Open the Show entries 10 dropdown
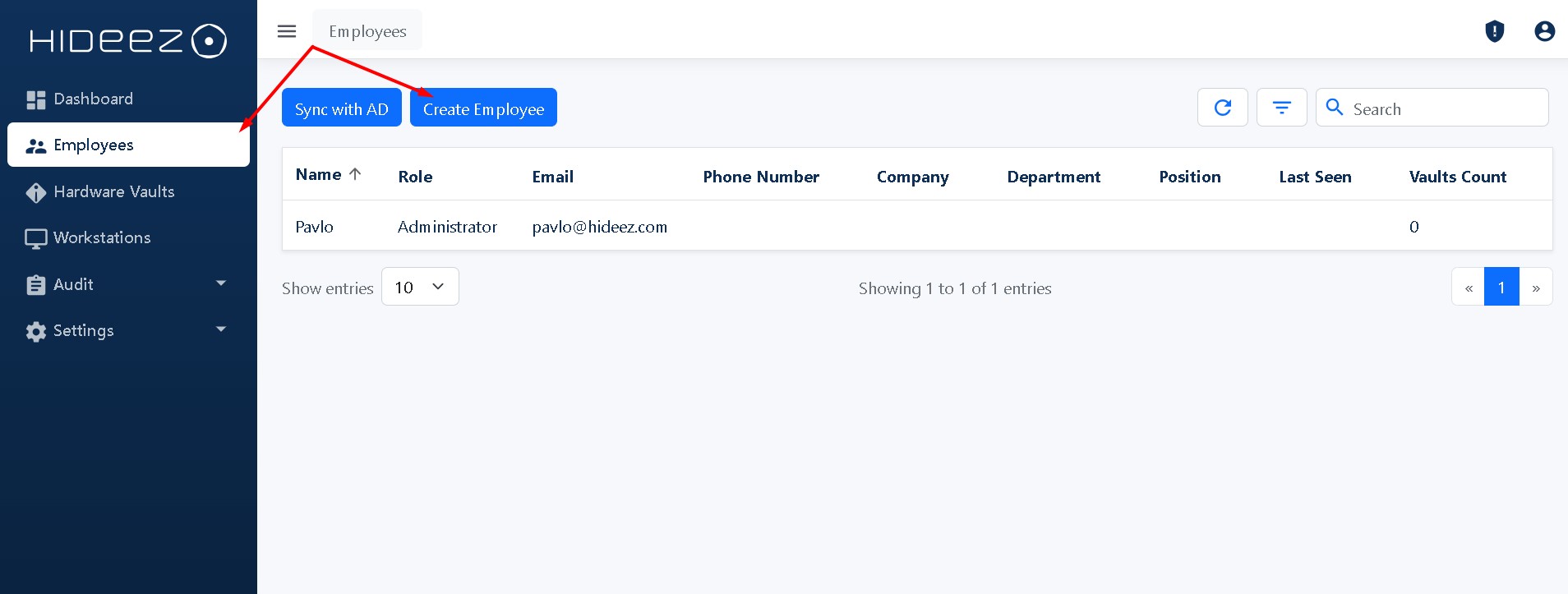This screenshot has height=594, width=1568. pyautogui.click(x=420, y=287)
